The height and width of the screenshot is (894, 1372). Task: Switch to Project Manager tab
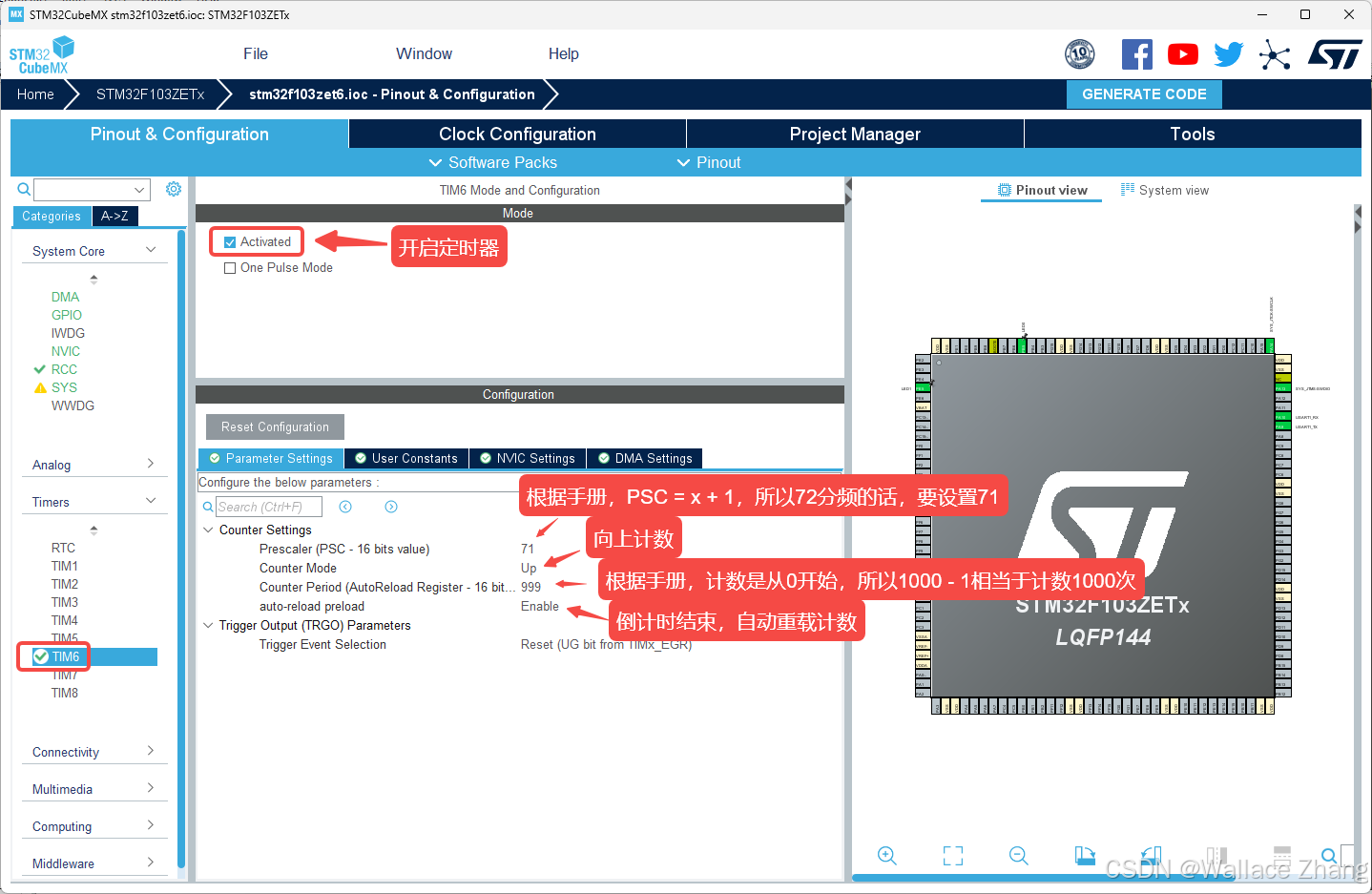(x=855, y=134)
